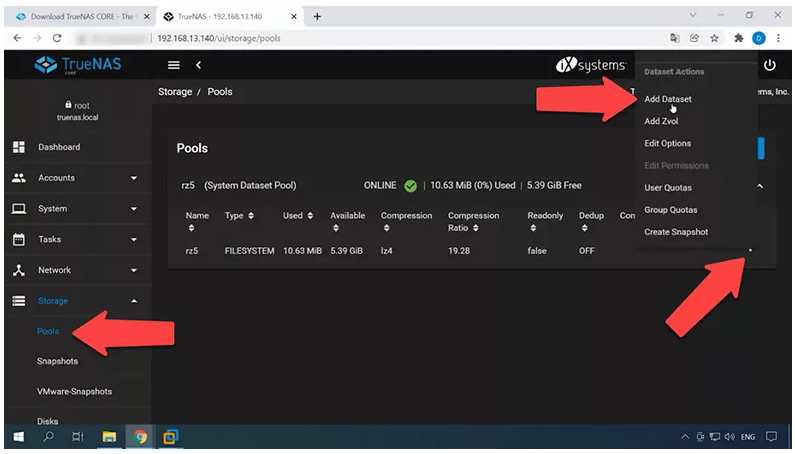Viewport: 795px width, 454px height.
Task: Expand the System menu arrow
Action: click(x=134, y=208)
